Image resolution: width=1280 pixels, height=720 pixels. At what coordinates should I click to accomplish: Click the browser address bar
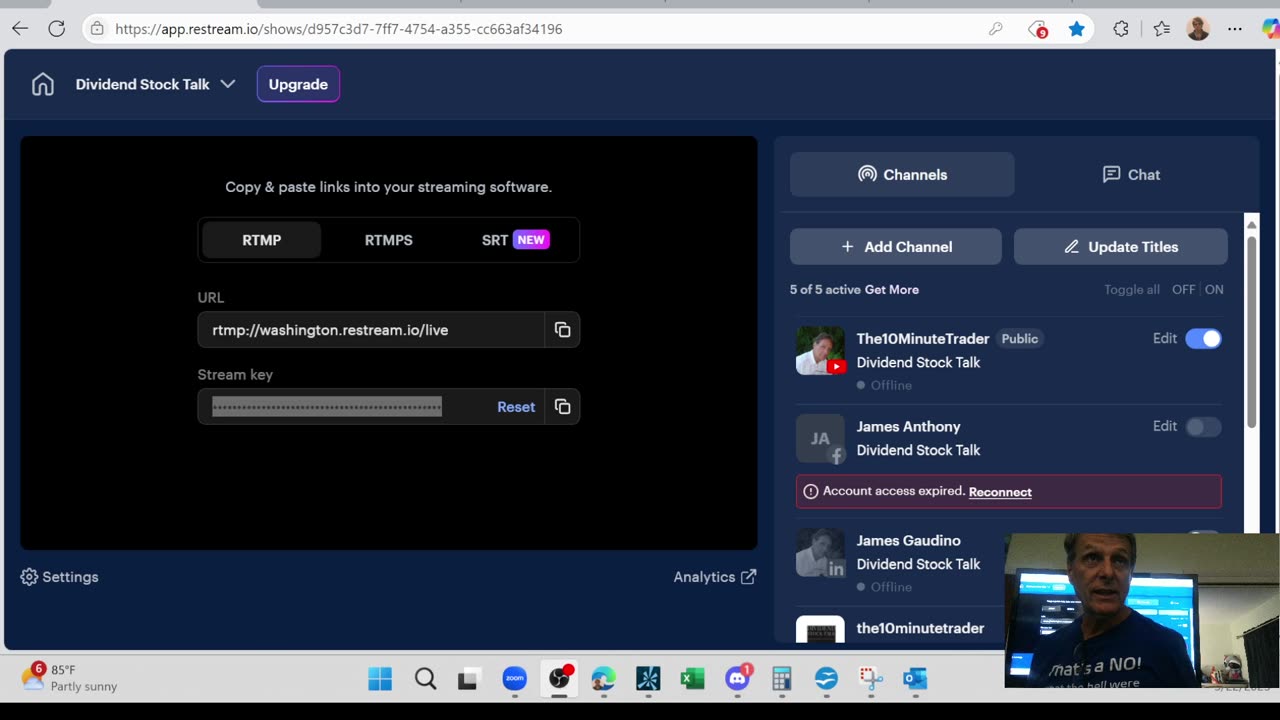click(540, 29)
